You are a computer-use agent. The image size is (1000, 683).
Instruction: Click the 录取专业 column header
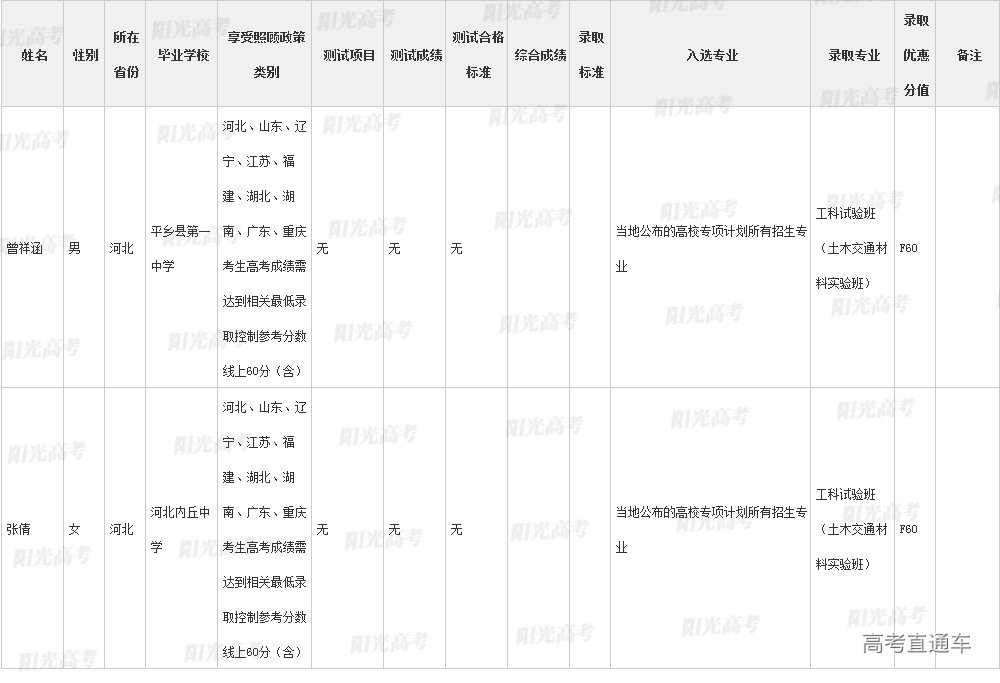(853, 56)
